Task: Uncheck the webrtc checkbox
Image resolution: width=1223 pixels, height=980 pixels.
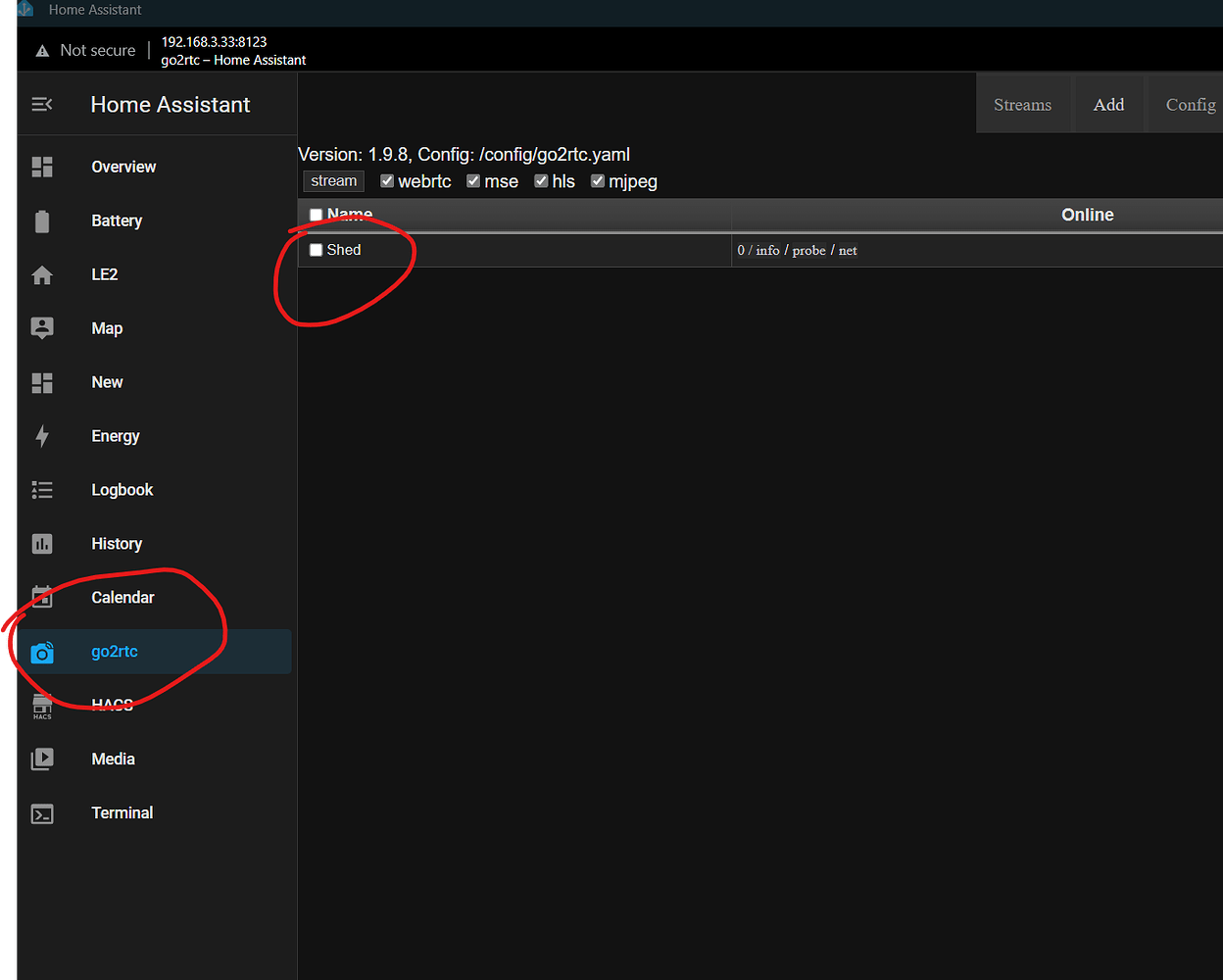Action: [387, 181]
